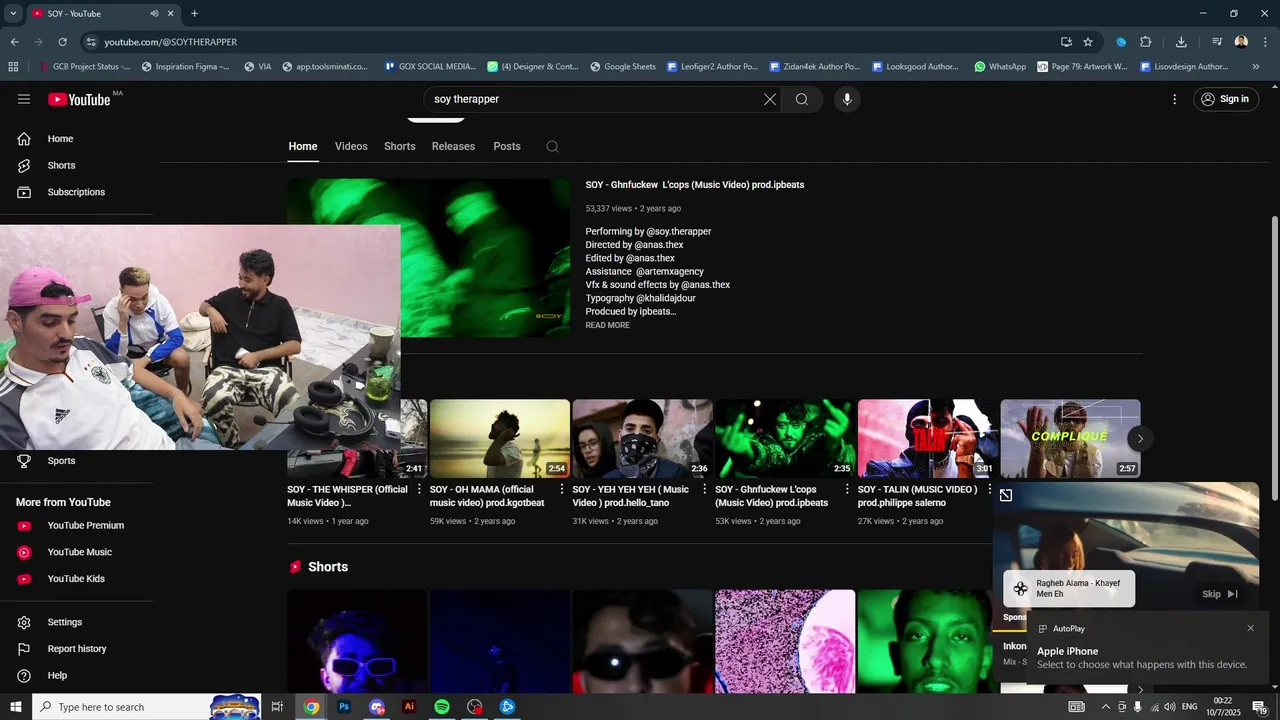Click the Windows taskbar search box

(x=146, y=706)
